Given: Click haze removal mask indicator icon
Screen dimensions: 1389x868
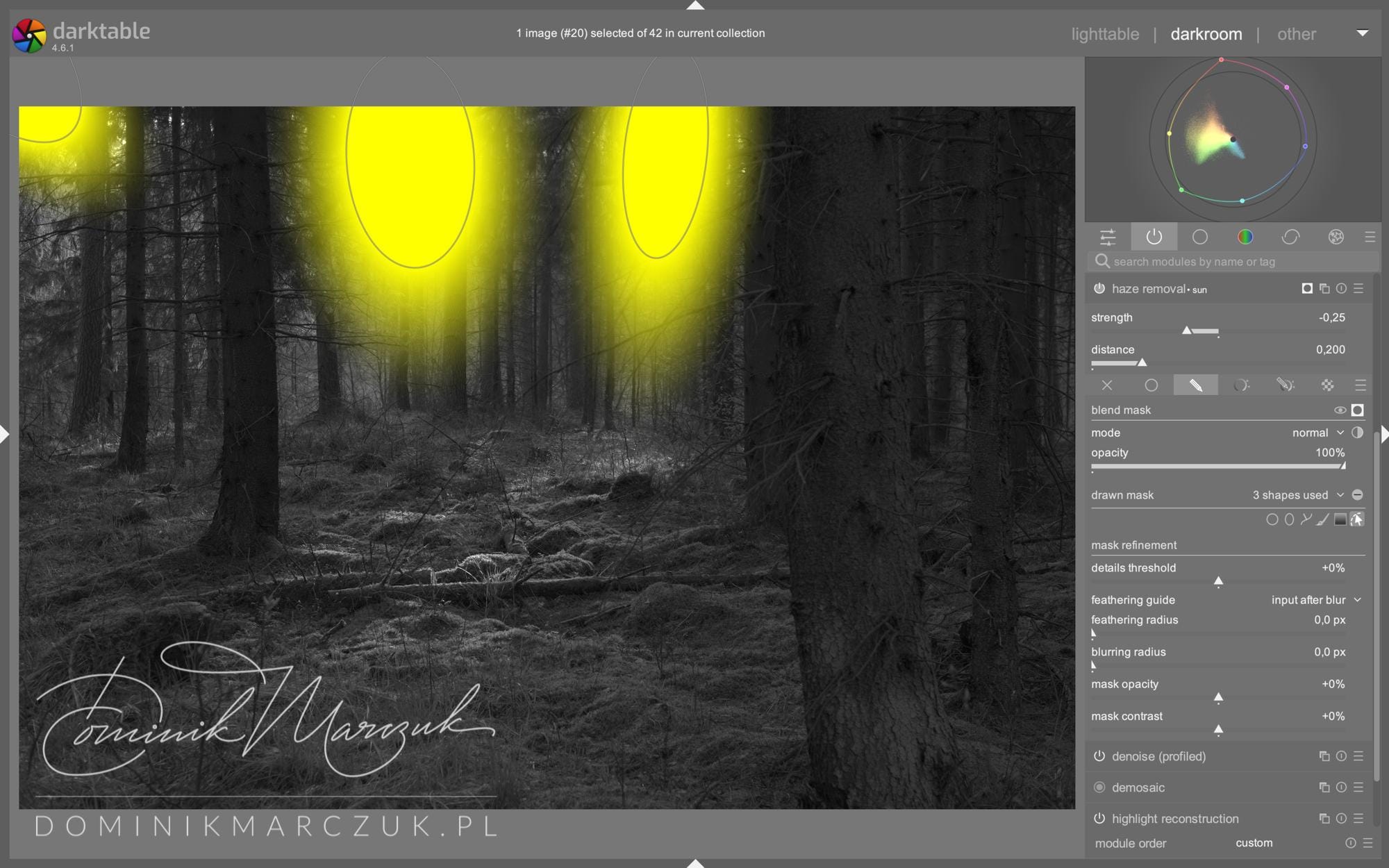Looking at the screenshot, I should click(1307, 288).
